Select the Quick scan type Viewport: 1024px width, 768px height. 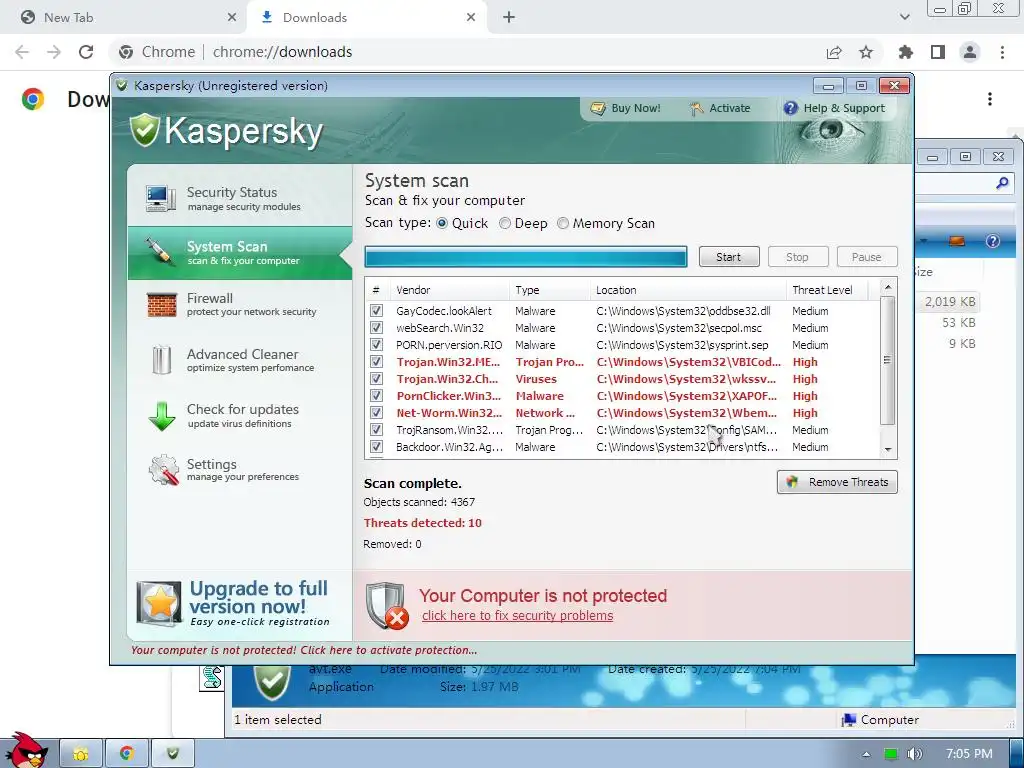pyautogui.click(x=442, y=223)
